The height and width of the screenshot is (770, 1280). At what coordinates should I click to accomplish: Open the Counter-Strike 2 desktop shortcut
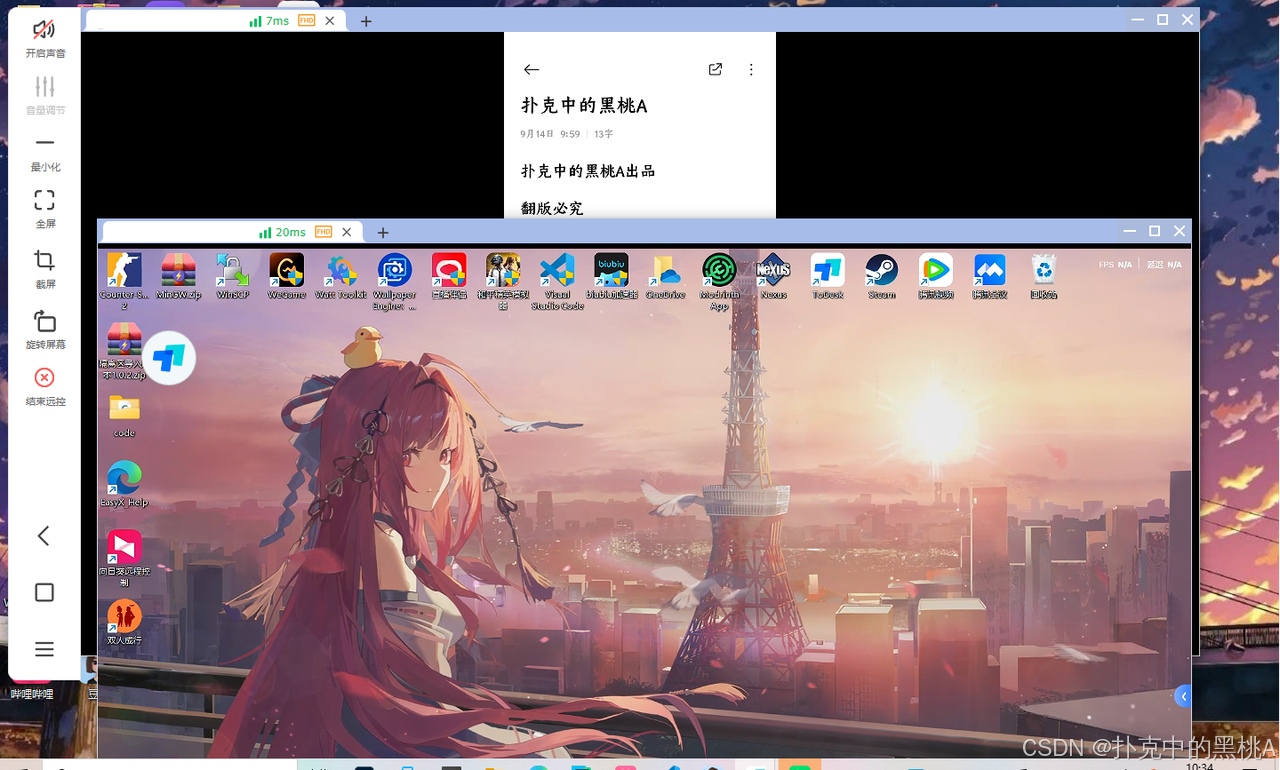click(x=124, y=282)
